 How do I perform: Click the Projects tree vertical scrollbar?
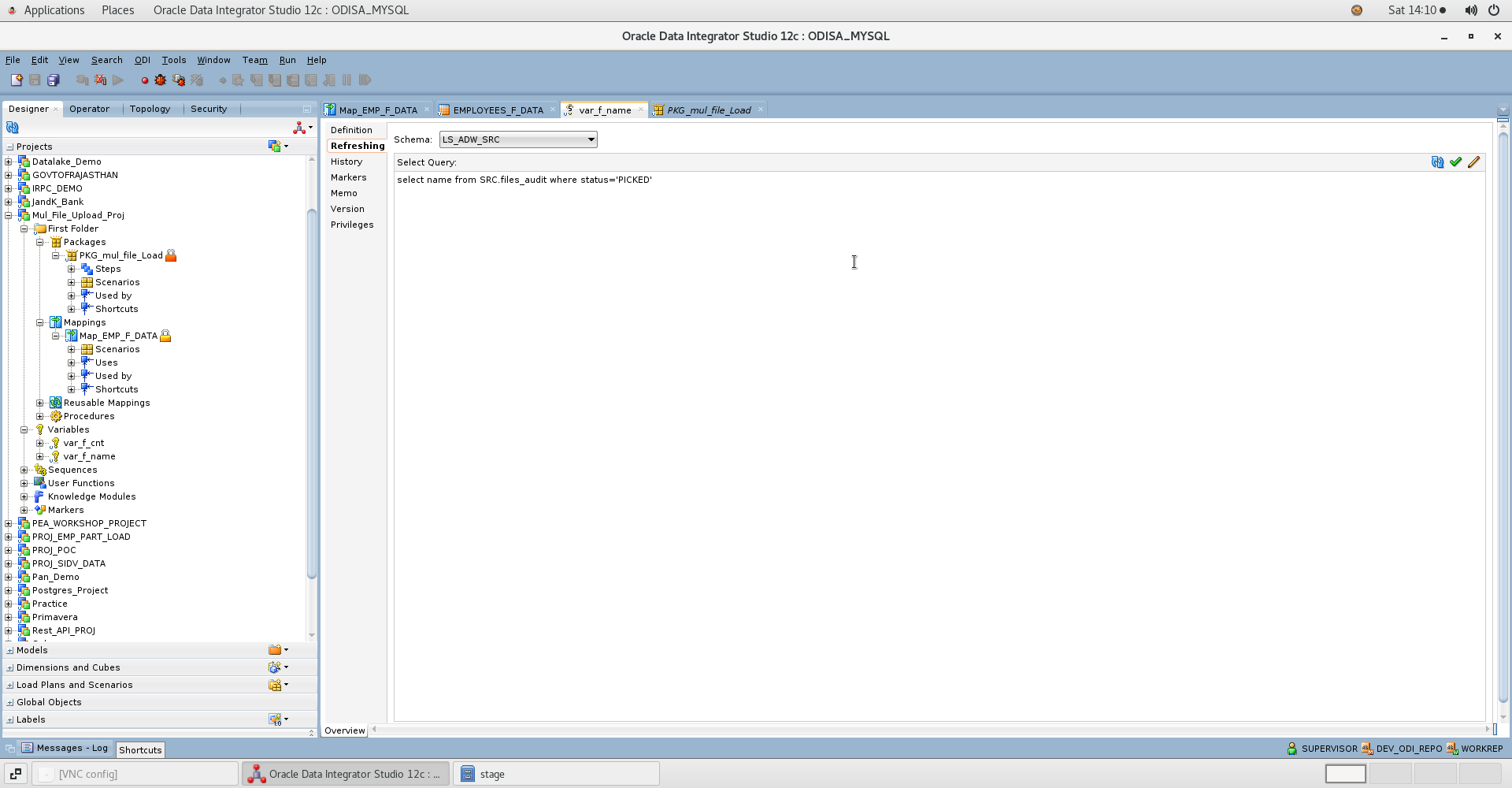(312, 394)
